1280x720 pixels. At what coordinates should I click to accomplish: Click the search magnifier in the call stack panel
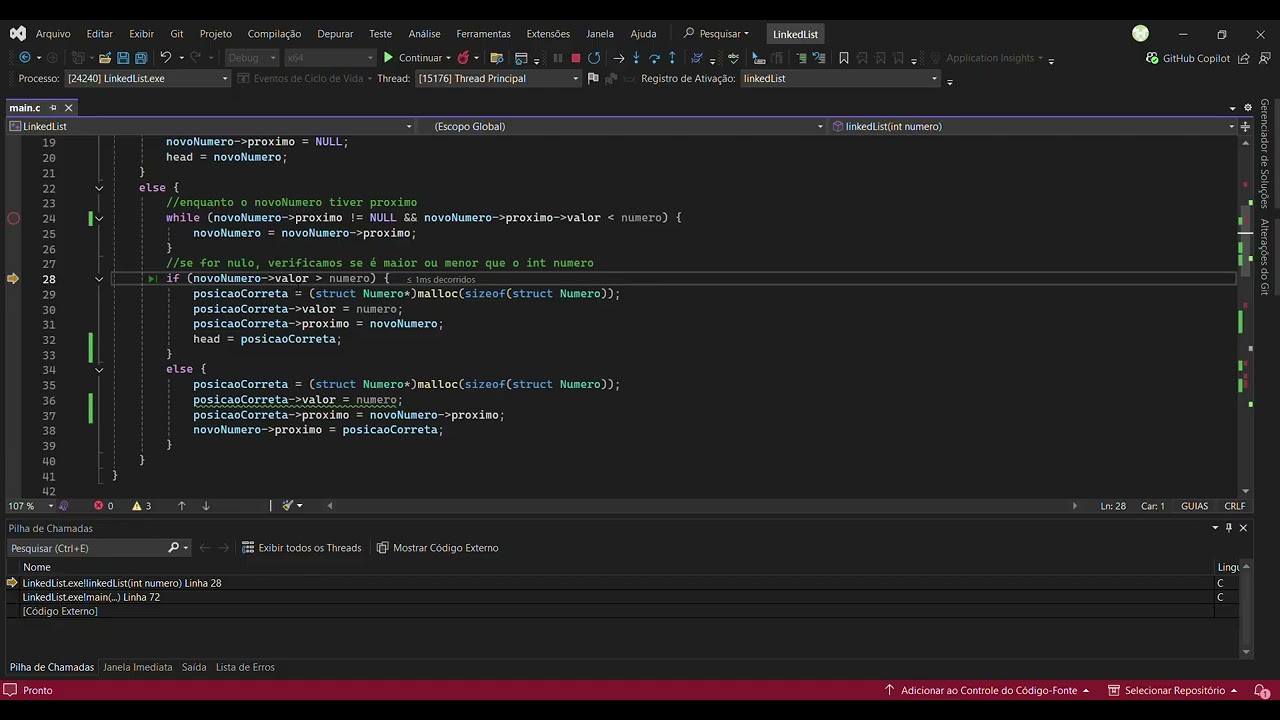(x=173, y=548)
